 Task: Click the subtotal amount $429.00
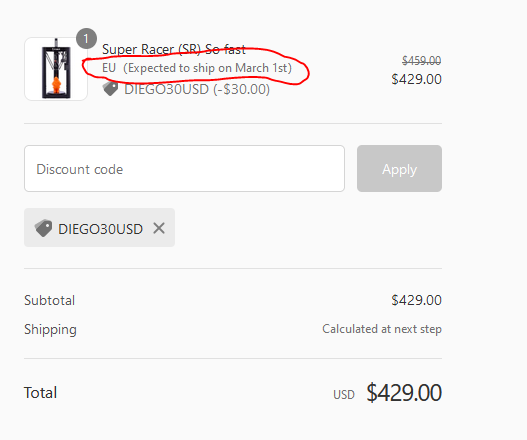tap(416, 300)
